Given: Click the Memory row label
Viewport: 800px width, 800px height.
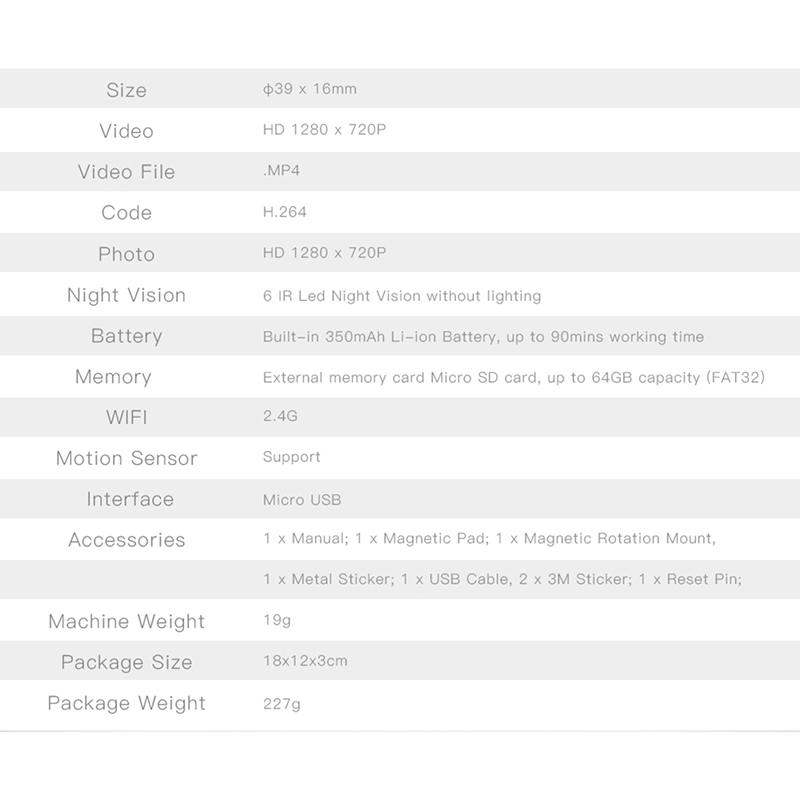Looking at the screenshot, I should tap(113, 377).
